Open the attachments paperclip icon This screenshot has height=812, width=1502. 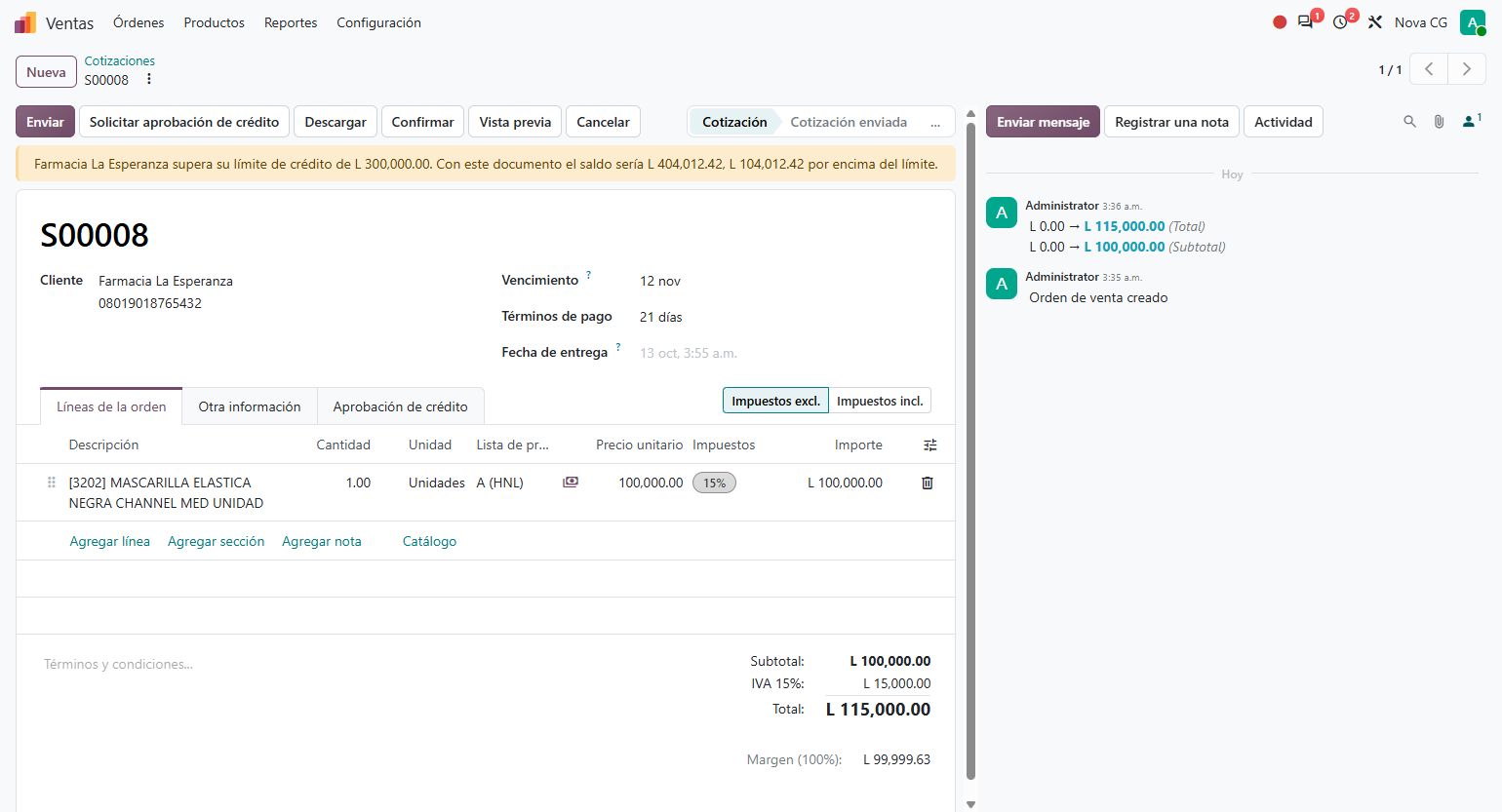pos(1439,122)
